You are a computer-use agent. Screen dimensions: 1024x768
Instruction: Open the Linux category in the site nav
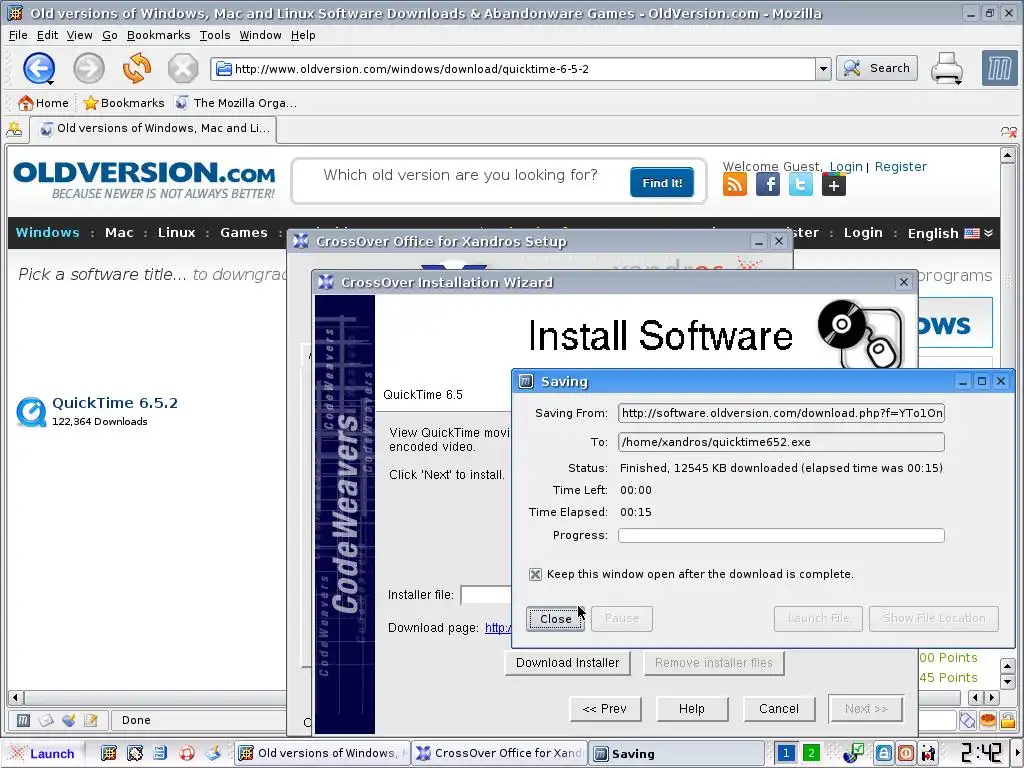(176, 232)
